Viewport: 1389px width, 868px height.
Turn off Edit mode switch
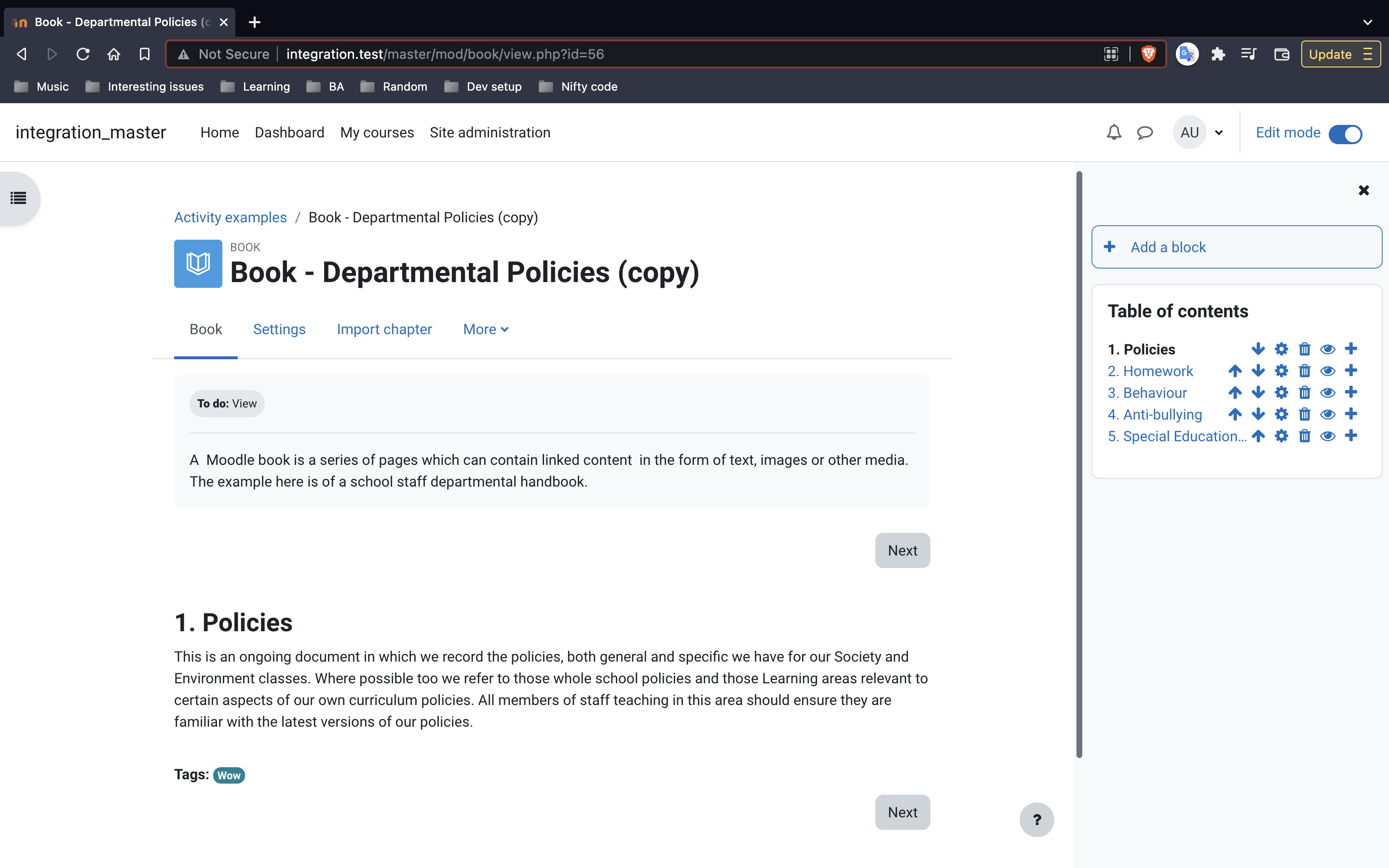[1346, 134]
